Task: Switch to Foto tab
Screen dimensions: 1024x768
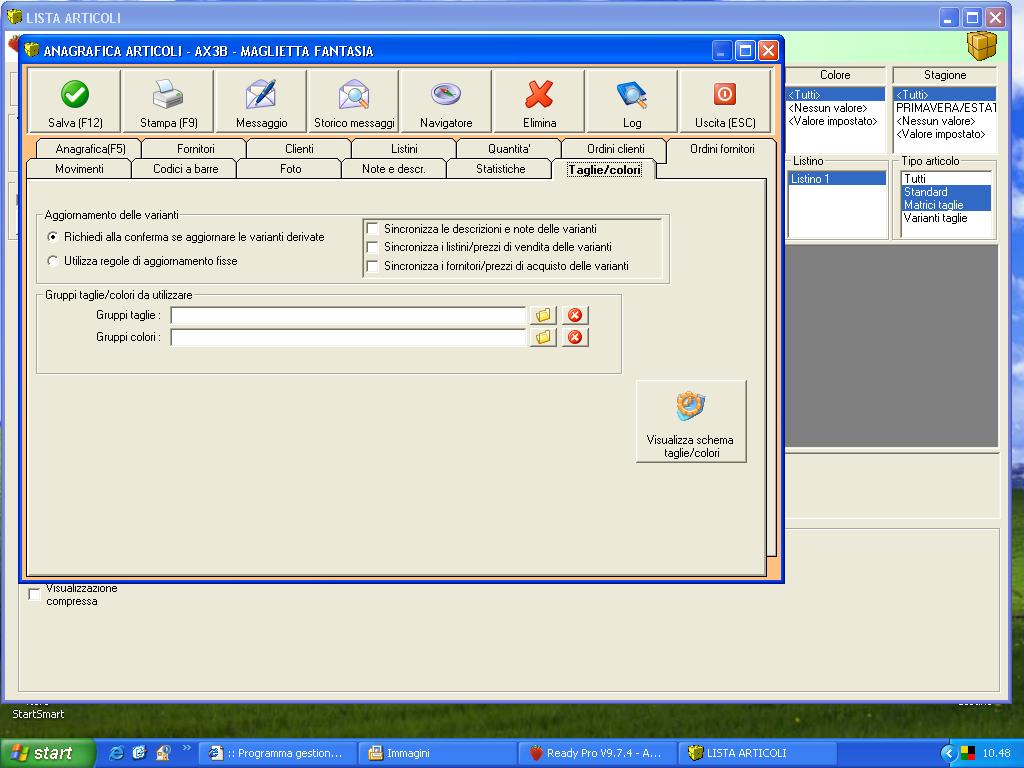Action: (x=290, y=169)
